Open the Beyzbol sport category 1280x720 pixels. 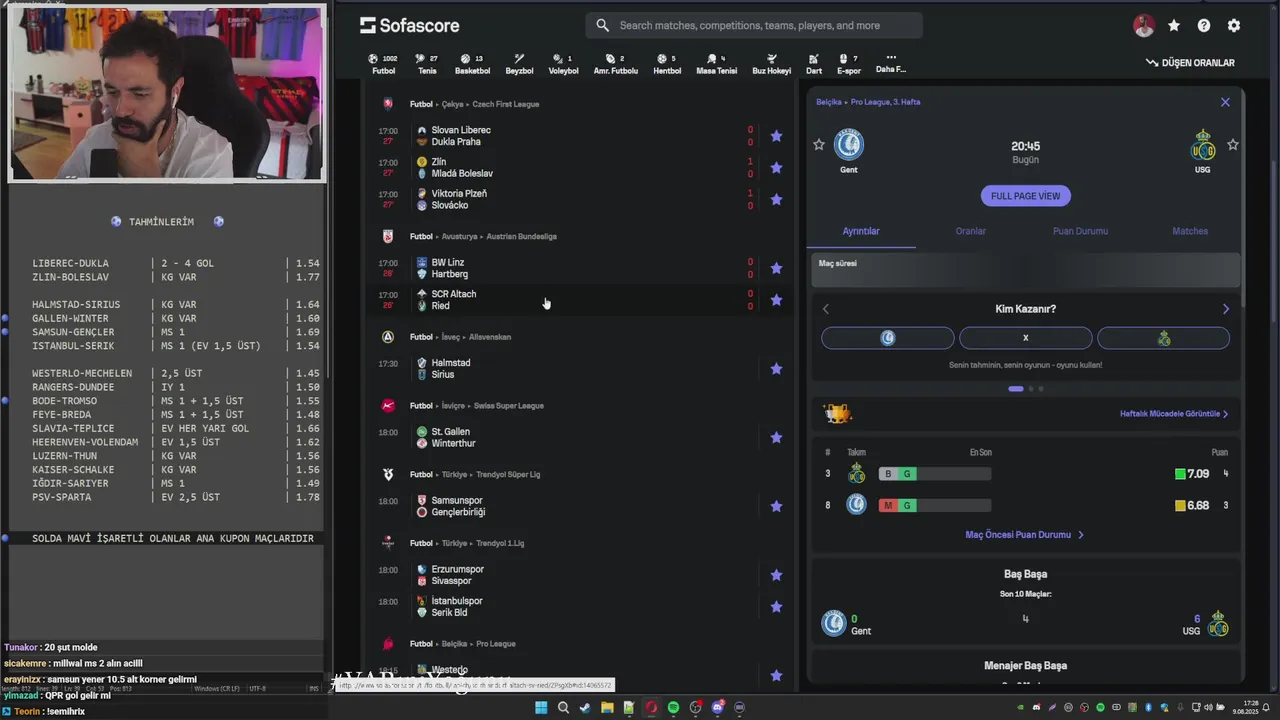pos(519,64)
